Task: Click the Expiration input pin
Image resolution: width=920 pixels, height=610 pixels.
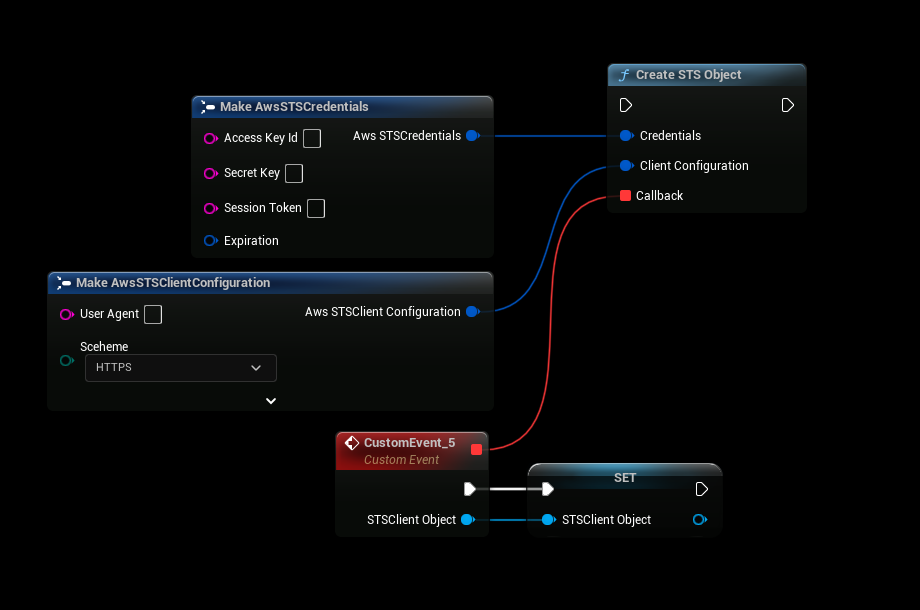Action: click(210, 241)
